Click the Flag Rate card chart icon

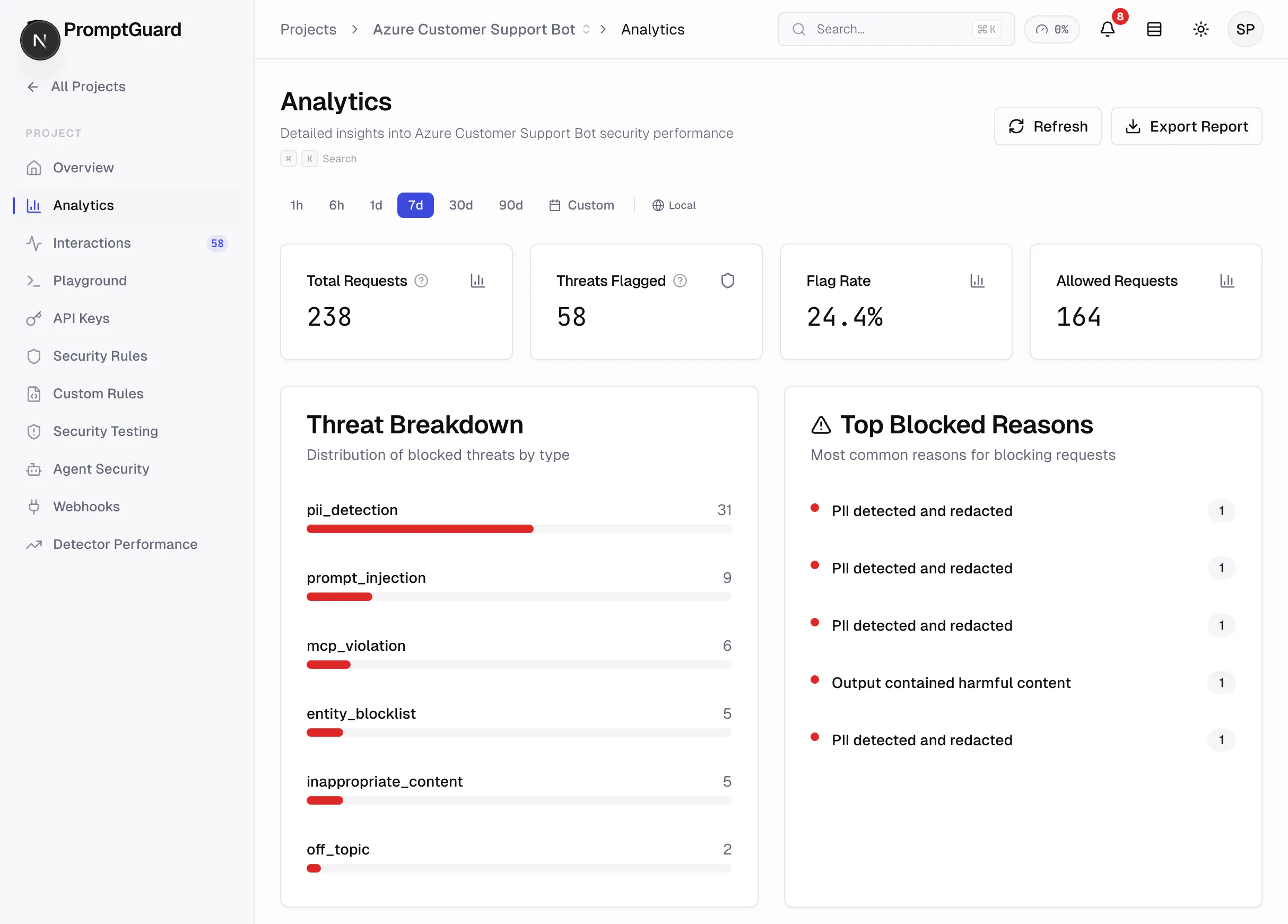(x=977, y=281)
